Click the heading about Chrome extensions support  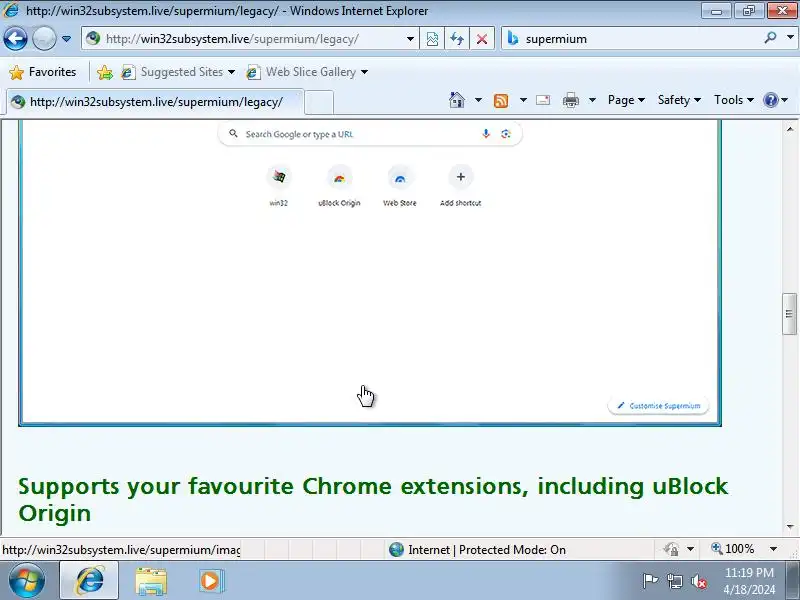pyautogui.click(x=373, y=499)
